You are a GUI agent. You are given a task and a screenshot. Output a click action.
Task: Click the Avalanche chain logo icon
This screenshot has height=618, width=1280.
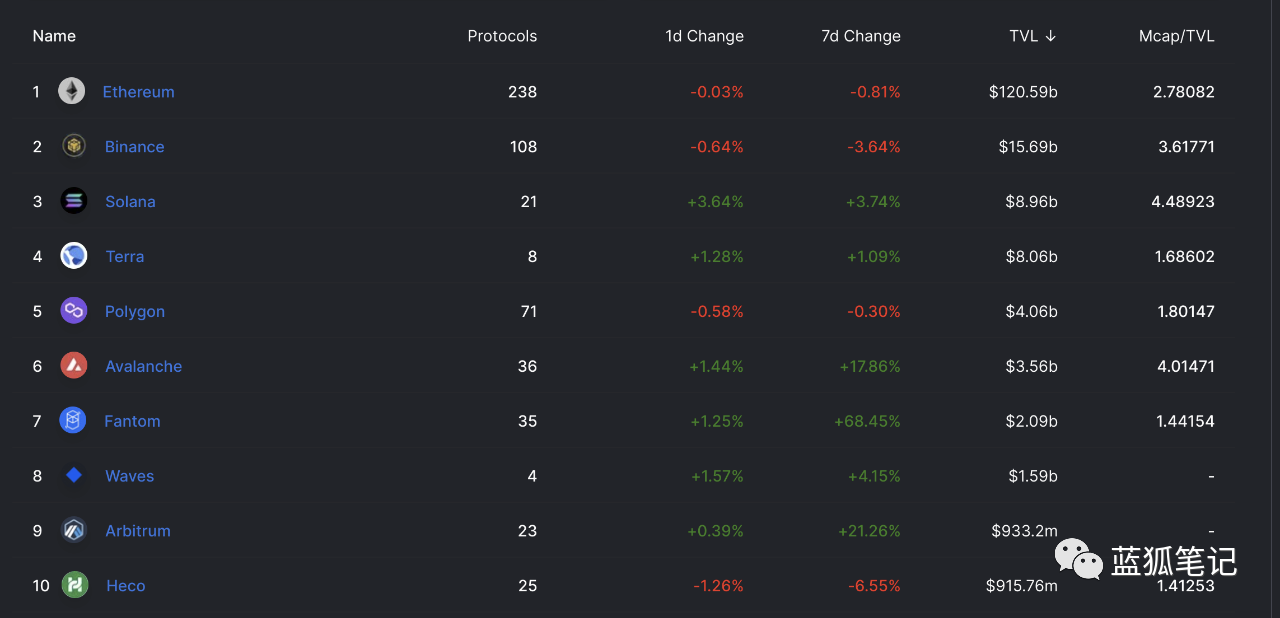coord(74,366)
